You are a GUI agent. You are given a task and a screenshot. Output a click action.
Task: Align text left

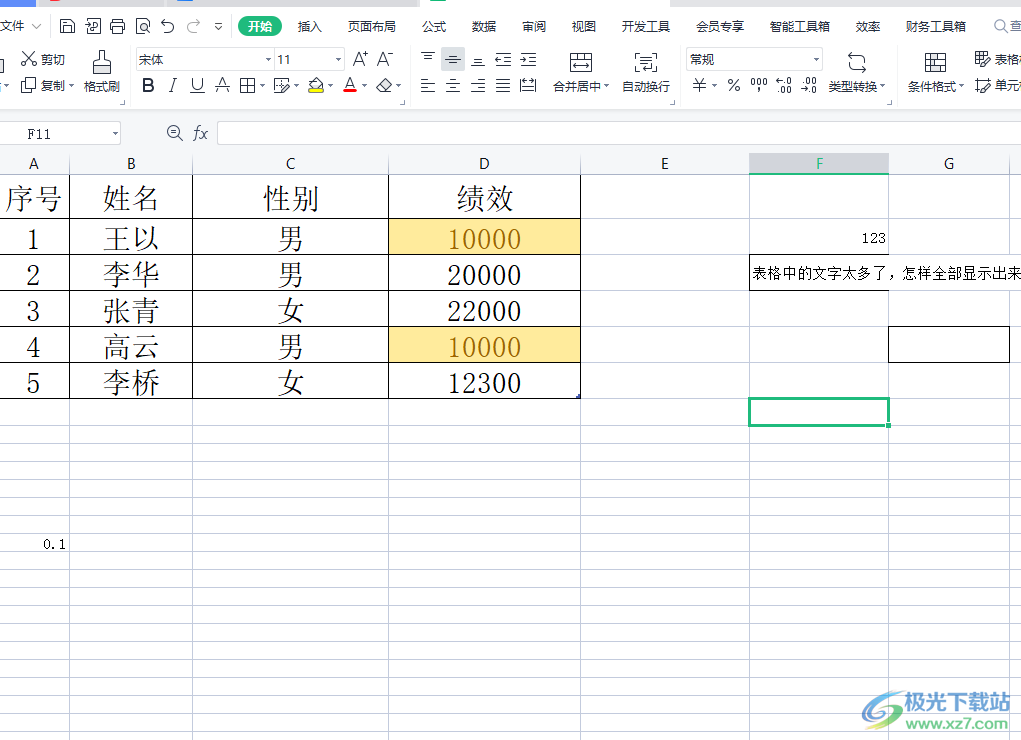(428, 85)
